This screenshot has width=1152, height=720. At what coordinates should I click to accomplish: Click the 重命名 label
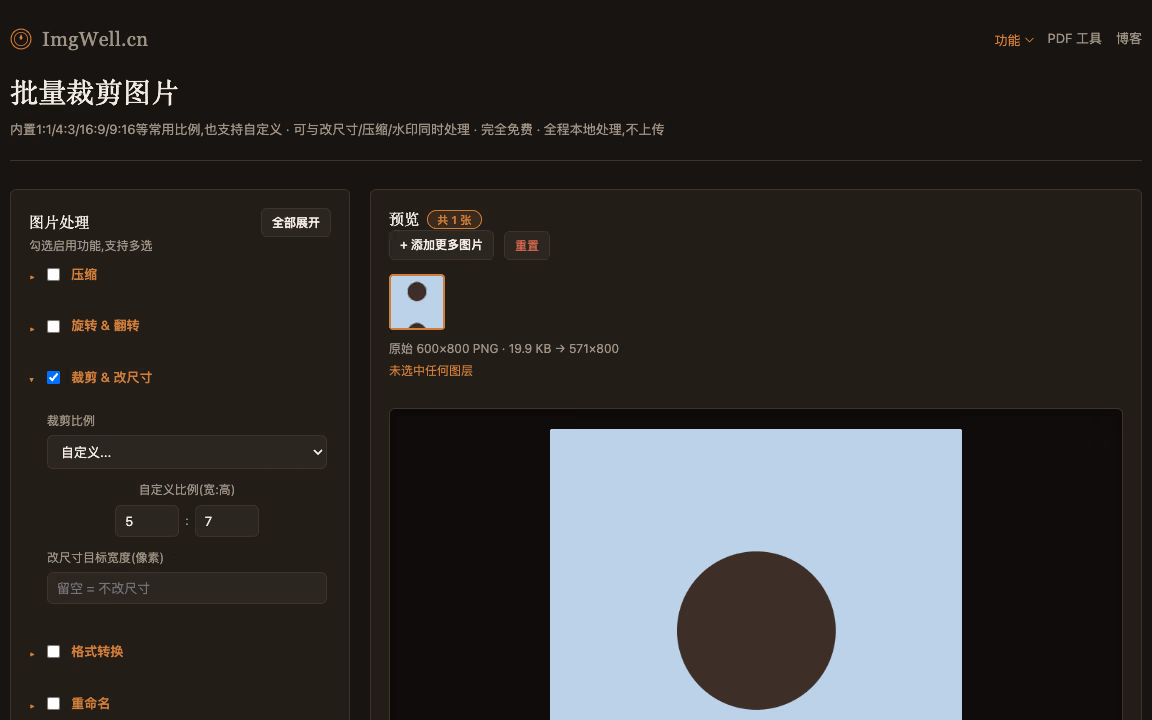click(90, 704)
